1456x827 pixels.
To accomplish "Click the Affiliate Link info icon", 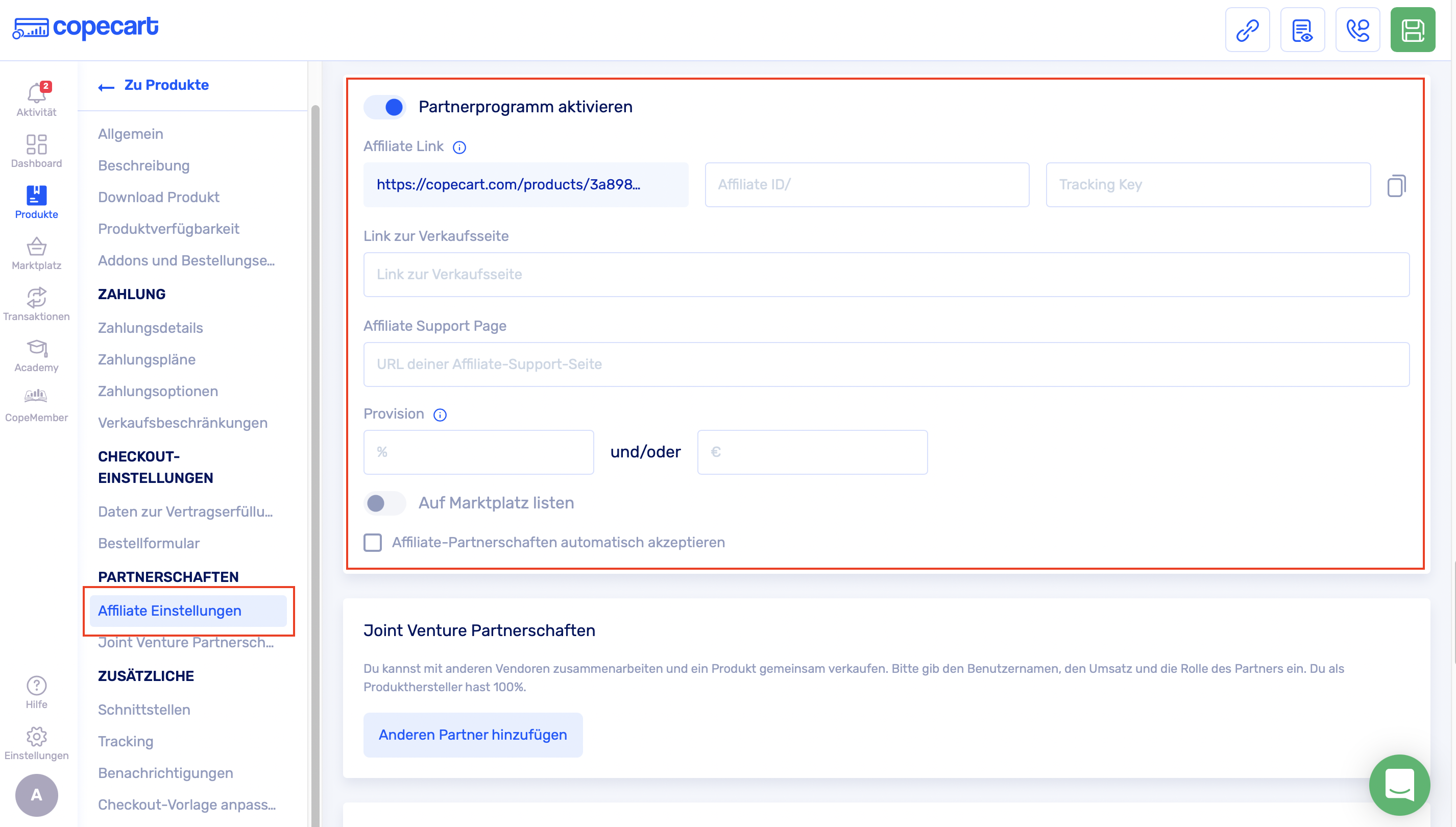I will click(x=459, y=148).
